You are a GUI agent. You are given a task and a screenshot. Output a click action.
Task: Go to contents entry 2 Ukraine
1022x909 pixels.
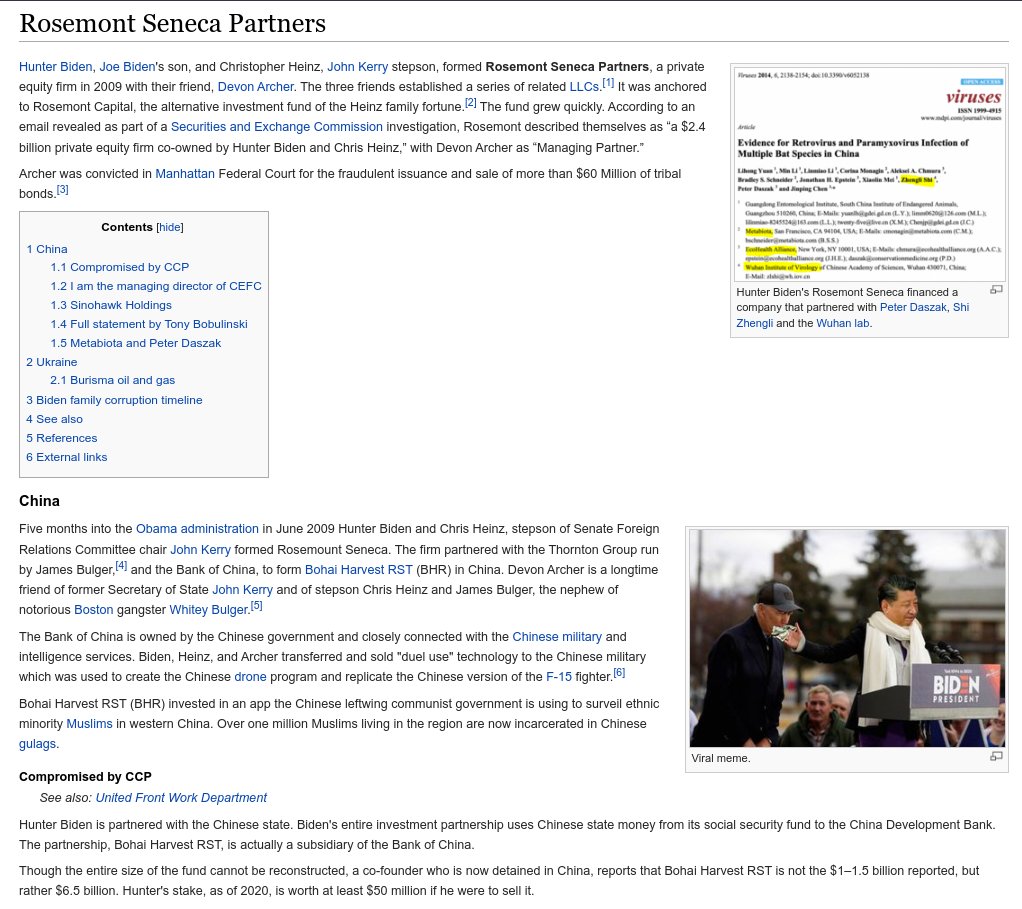tap(51, 362)
